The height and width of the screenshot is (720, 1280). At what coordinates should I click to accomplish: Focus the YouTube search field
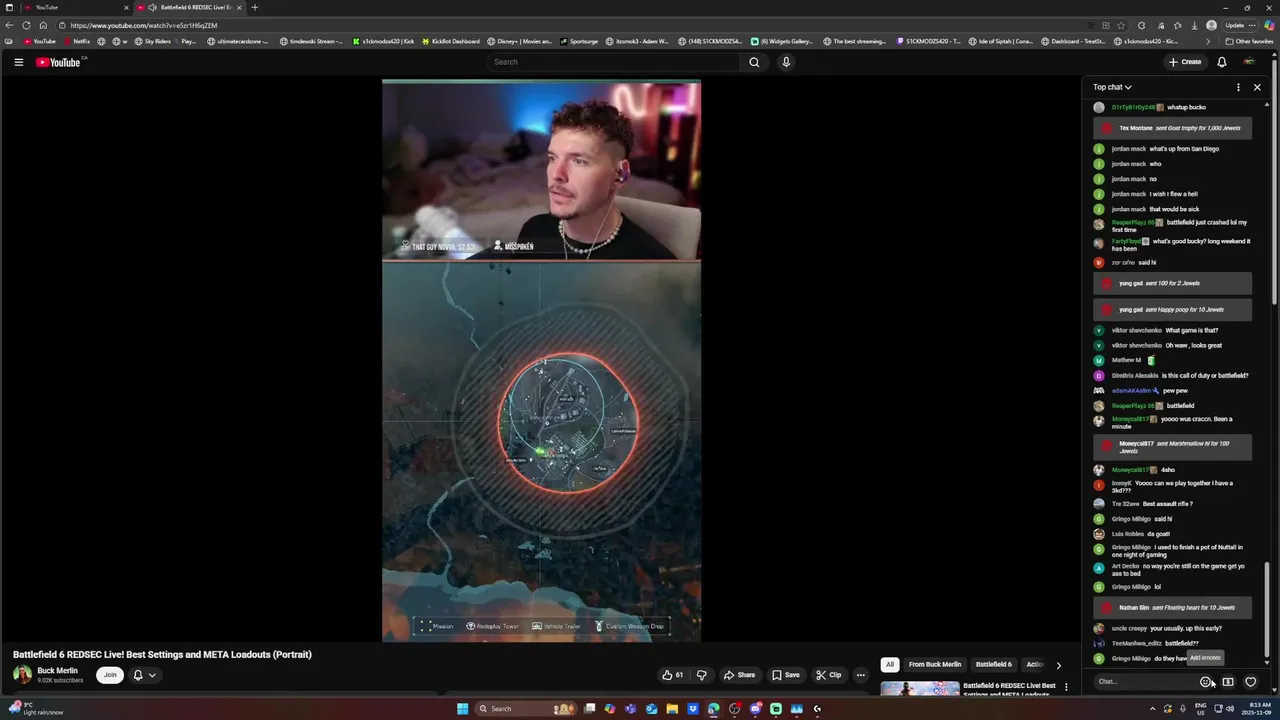613,62
